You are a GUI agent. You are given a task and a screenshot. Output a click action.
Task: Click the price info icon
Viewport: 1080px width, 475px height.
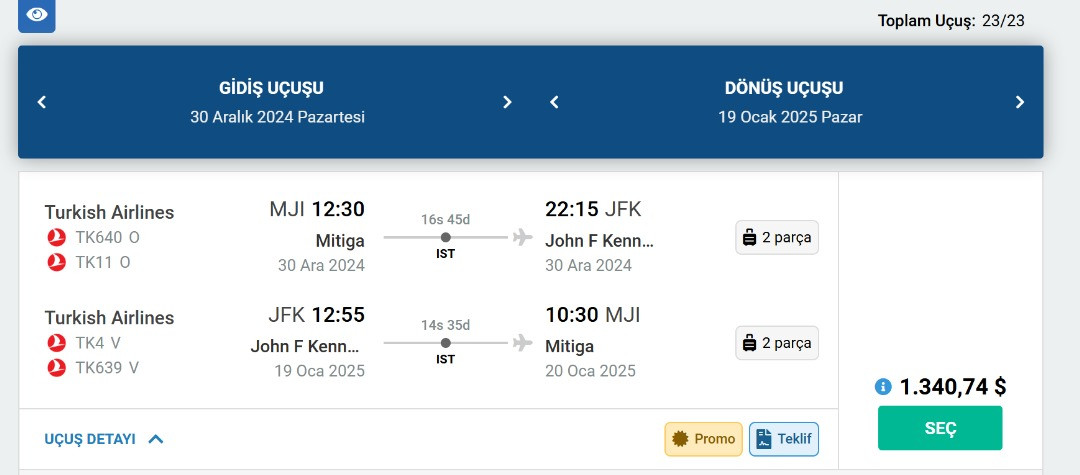point(883,387)
